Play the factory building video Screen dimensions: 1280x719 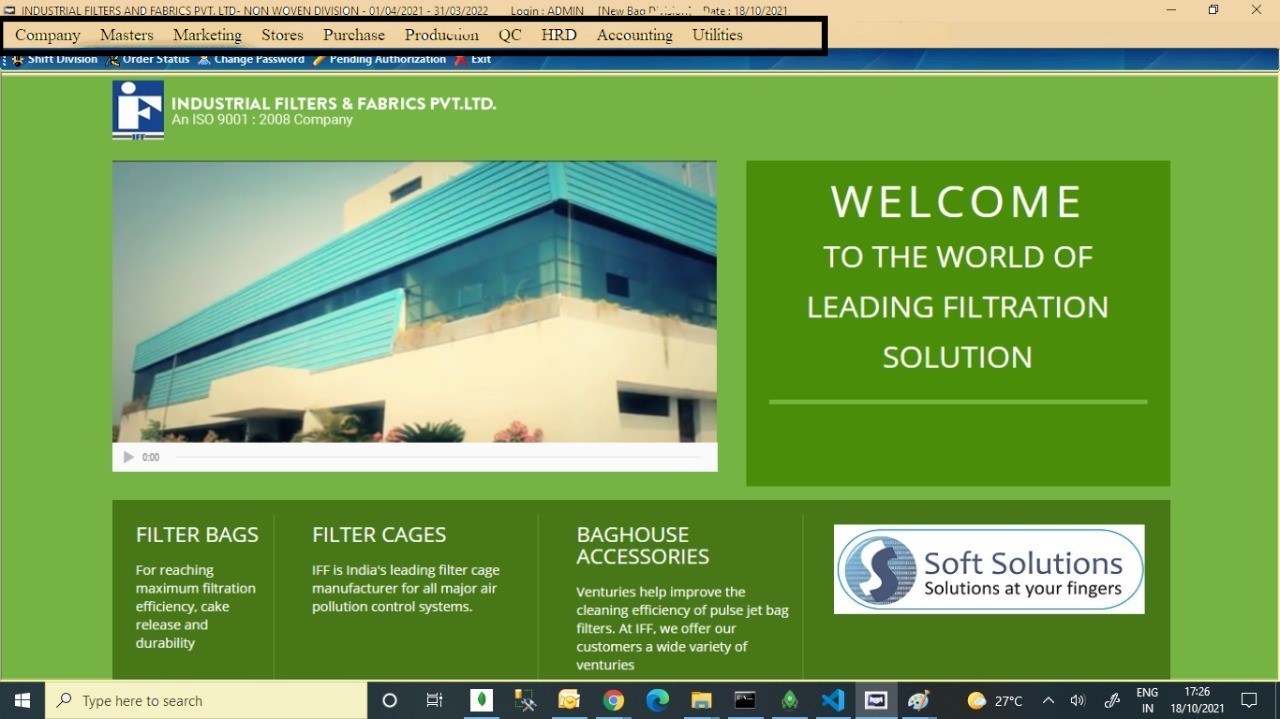coord(128,457)
